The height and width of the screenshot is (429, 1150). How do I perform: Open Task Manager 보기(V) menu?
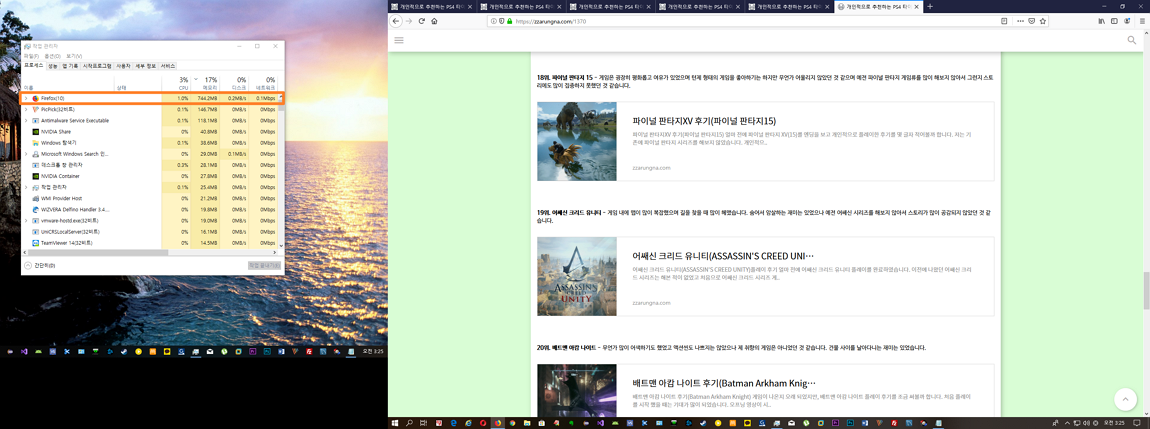pos(74,56)
